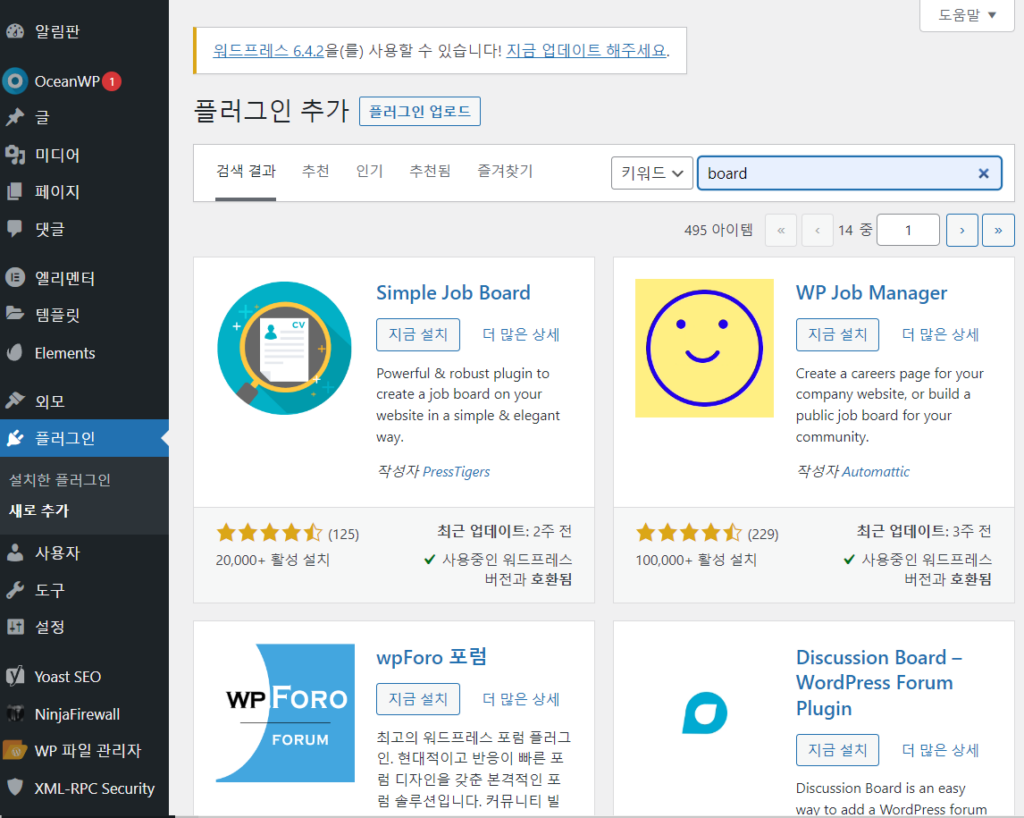Click the 지금 업데이트 해주세요 link
The height and width of the screenshot is (818, 1024).
[586, 50]
